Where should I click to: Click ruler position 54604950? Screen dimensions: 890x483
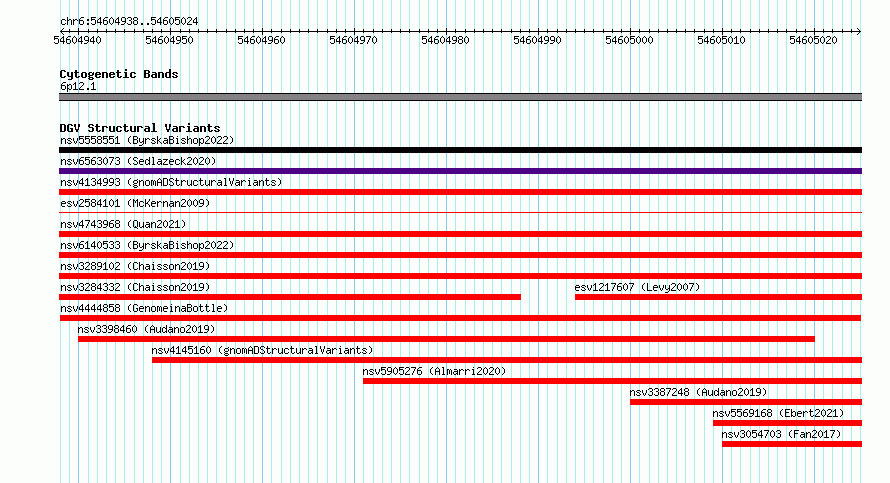pos(169,40)
